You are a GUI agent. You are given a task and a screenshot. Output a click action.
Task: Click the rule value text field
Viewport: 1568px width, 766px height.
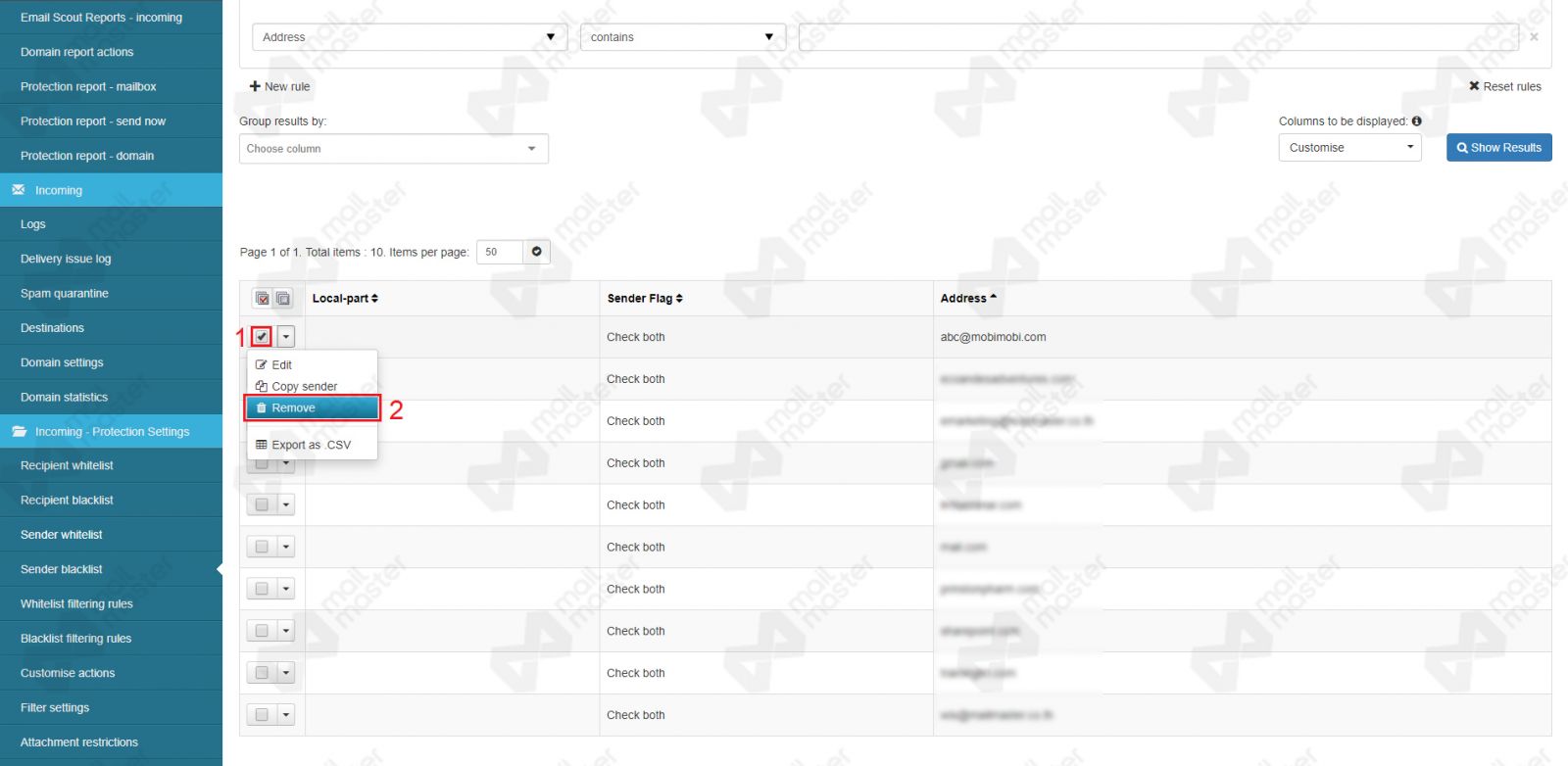(x=1158, y=37)
